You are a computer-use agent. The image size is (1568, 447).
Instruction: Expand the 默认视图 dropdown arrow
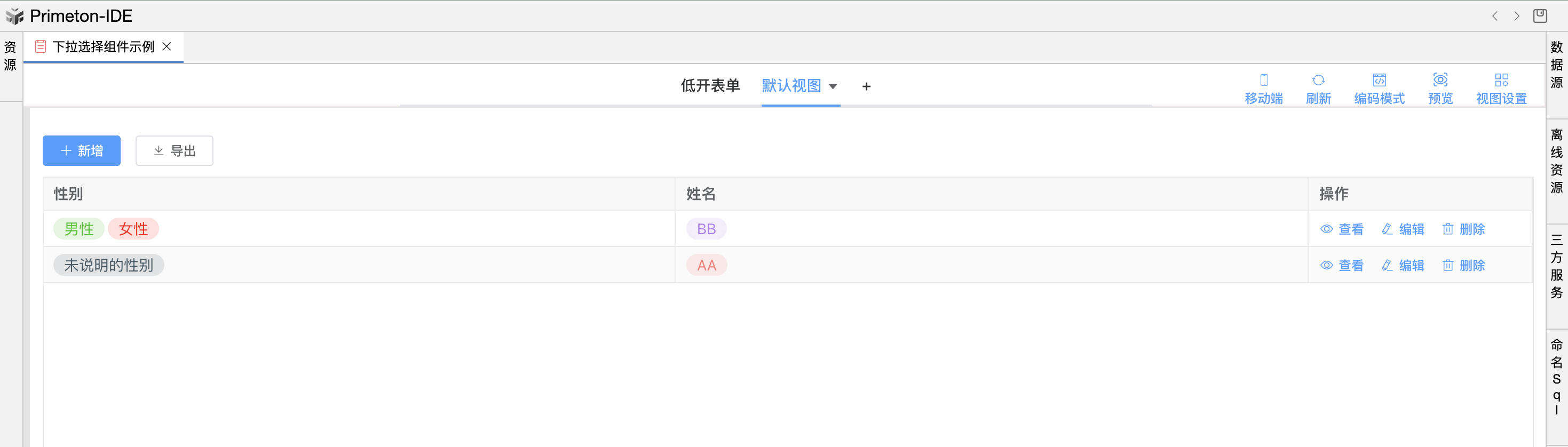point(833,86)
